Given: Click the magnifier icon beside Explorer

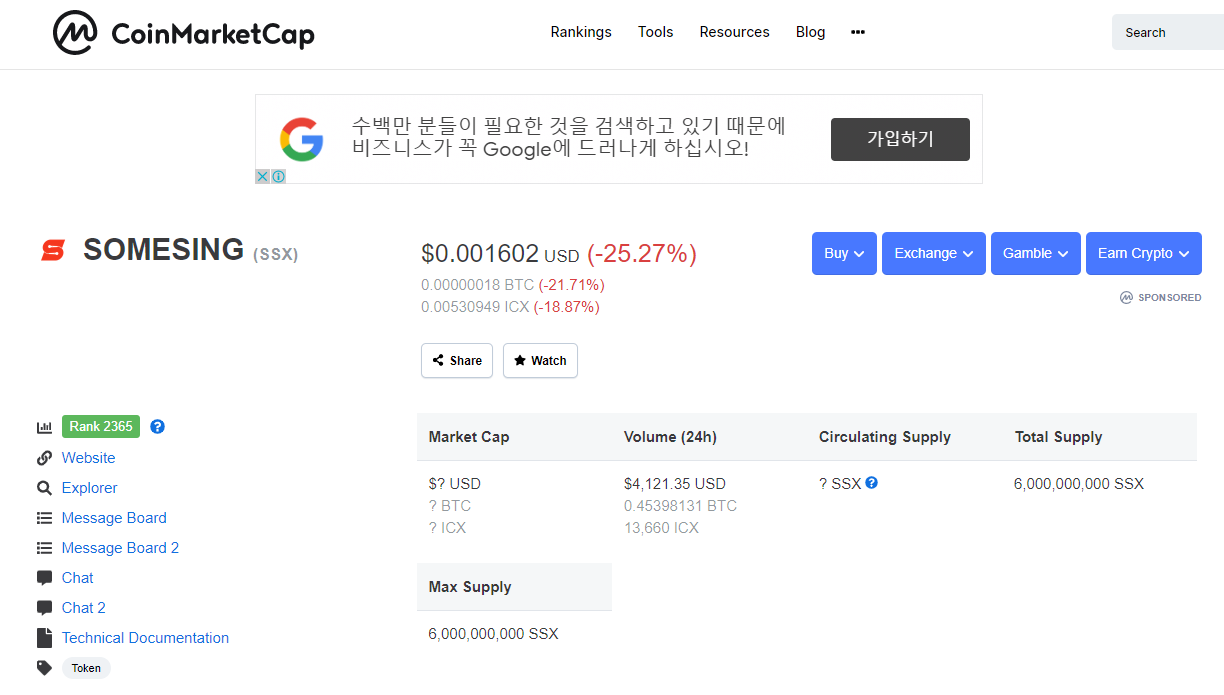Looking at the screenshot, I should (44, 488).
